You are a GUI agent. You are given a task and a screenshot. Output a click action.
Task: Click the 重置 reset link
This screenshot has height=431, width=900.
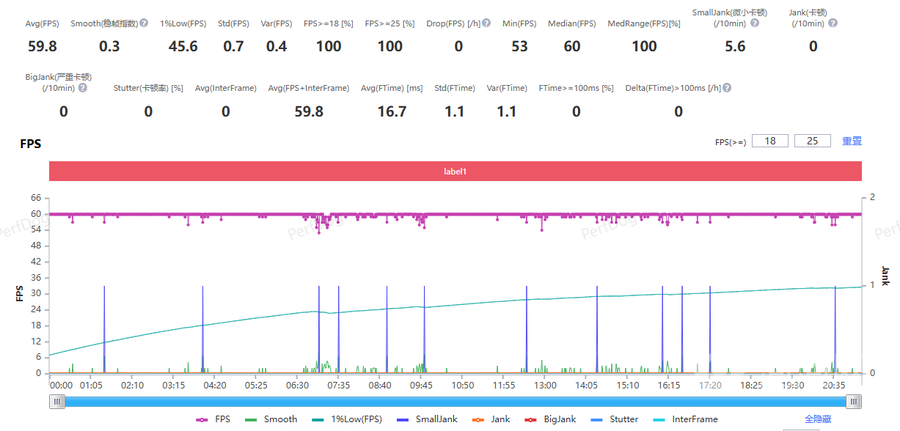tap(852, 142)
